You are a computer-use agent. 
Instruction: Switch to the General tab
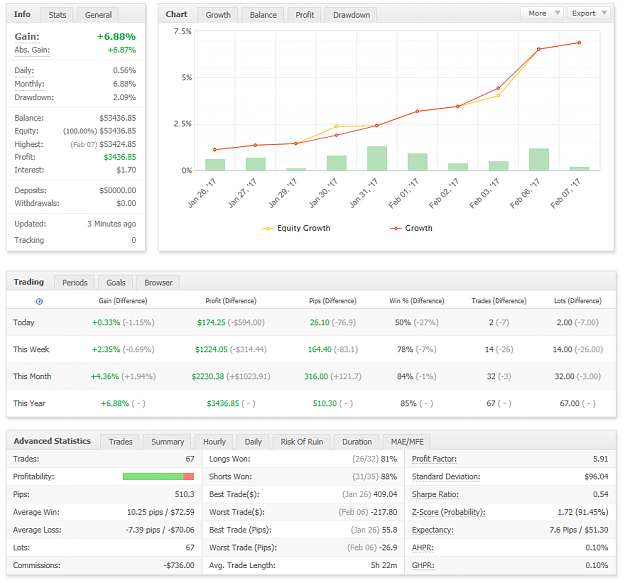(98, 15)
